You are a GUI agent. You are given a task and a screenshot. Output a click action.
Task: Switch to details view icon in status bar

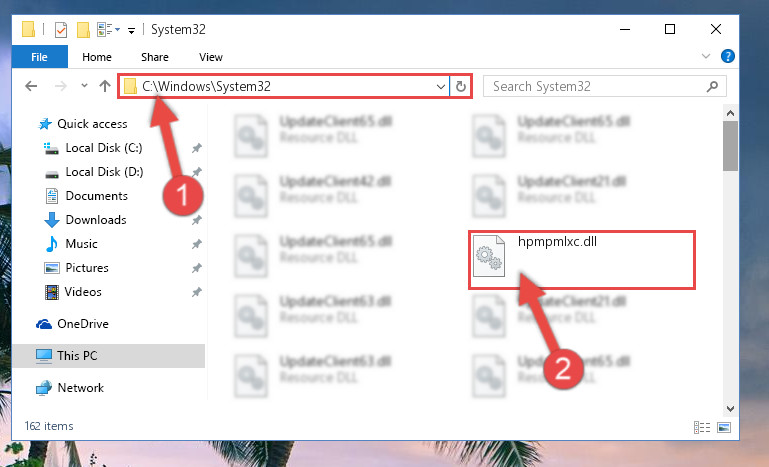(702, 427)
